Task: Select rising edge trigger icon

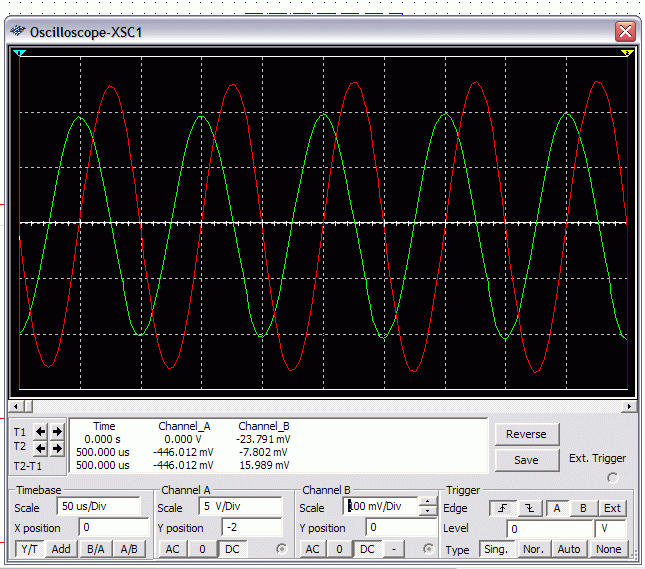Action: tap(501, 508)
